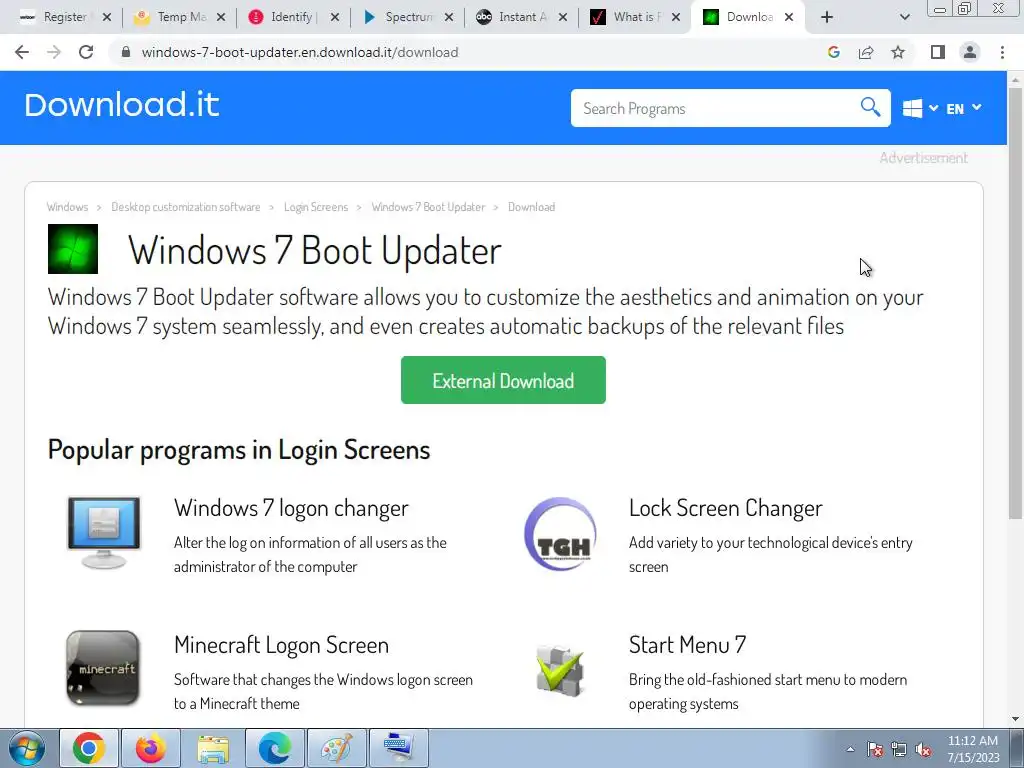The image size is (1024, 768).
Task: Open the Minecraft Logon Screen title link
Action: (281, 645)
